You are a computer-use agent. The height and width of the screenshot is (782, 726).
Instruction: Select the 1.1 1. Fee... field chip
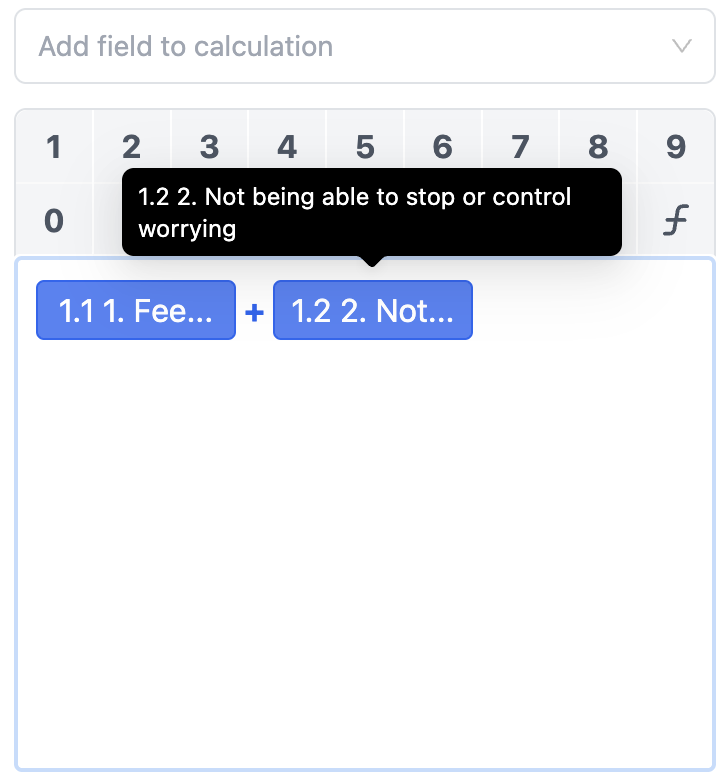pyautogui.click(x=136, y=310)
